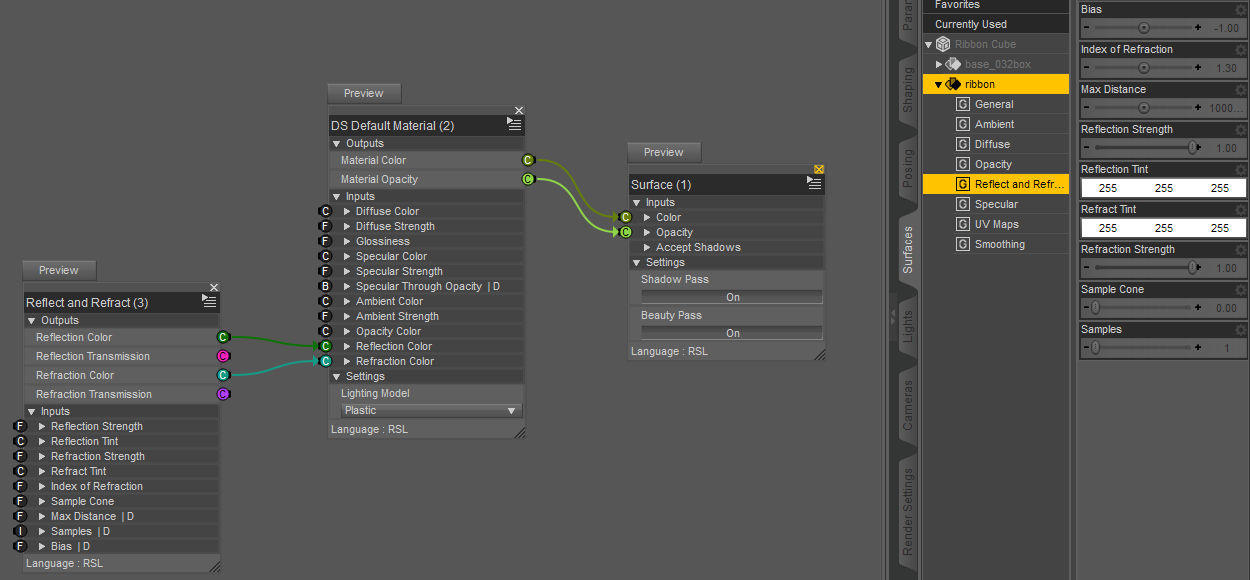The height and width of the screenshot is (580, 1250).
Task: Expand the Surface Accept Shadows input
Action: [647, 248]
